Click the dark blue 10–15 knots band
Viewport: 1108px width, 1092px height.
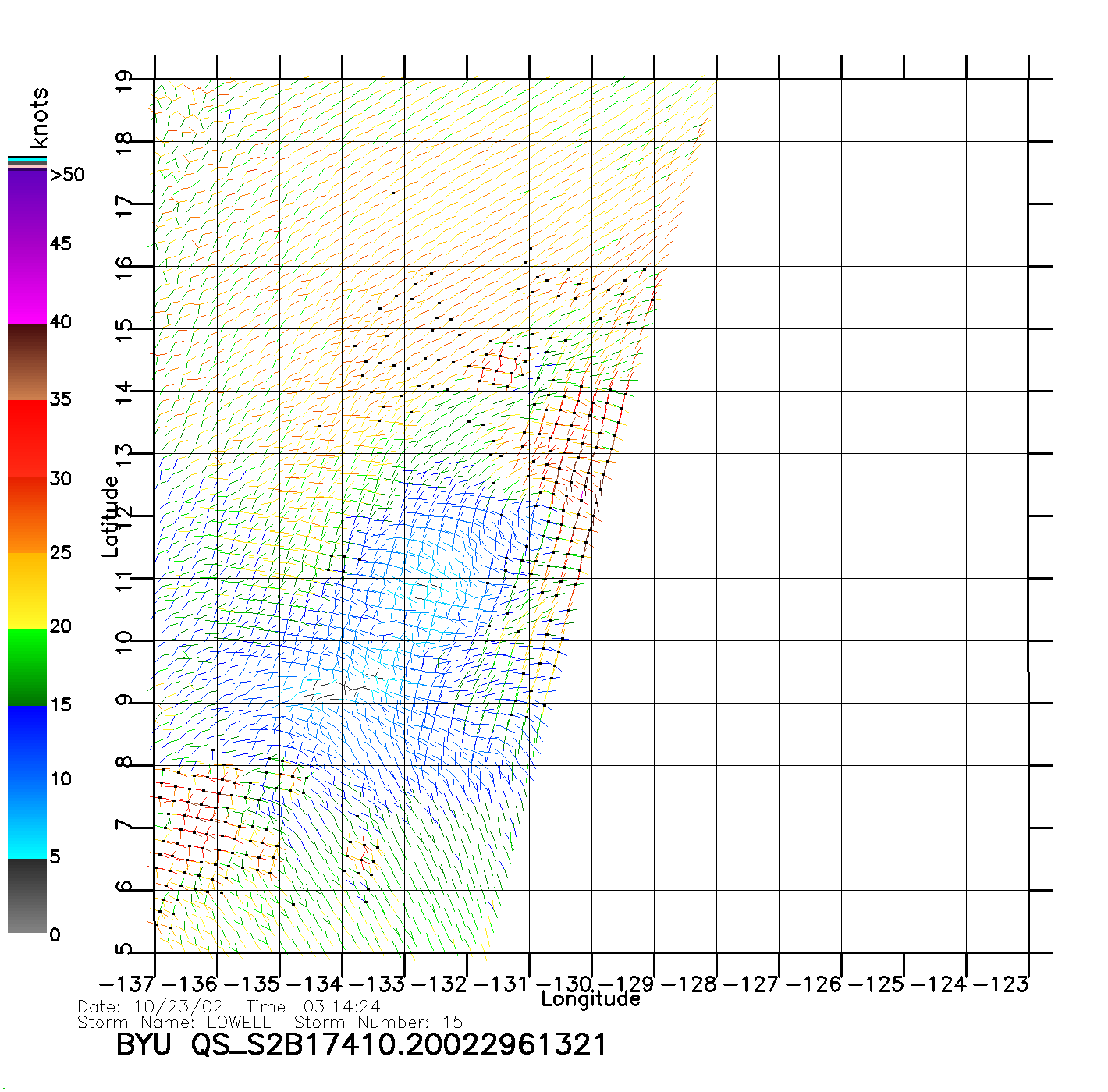[27, 743]
